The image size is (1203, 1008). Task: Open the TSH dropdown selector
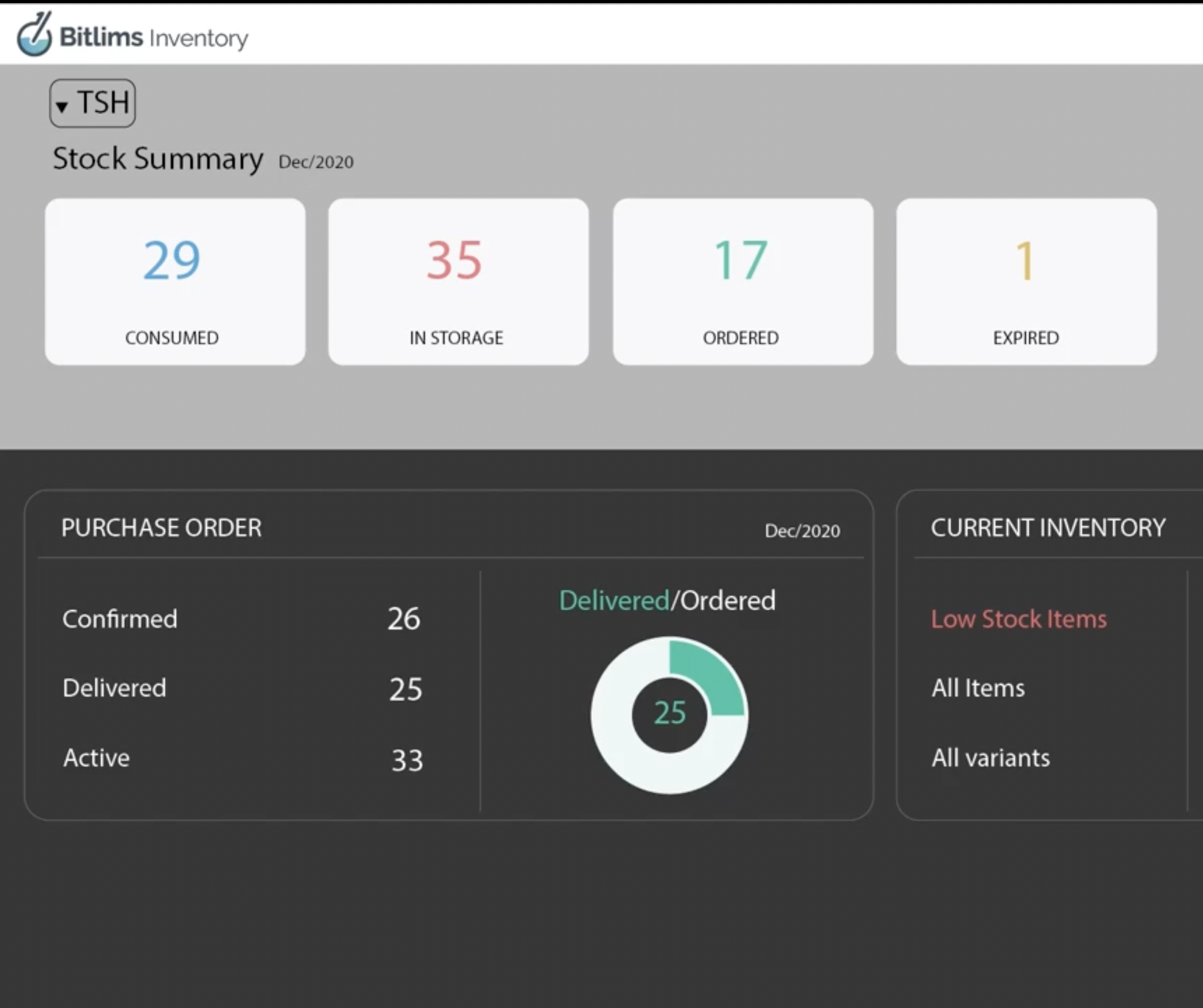point(93,103)
